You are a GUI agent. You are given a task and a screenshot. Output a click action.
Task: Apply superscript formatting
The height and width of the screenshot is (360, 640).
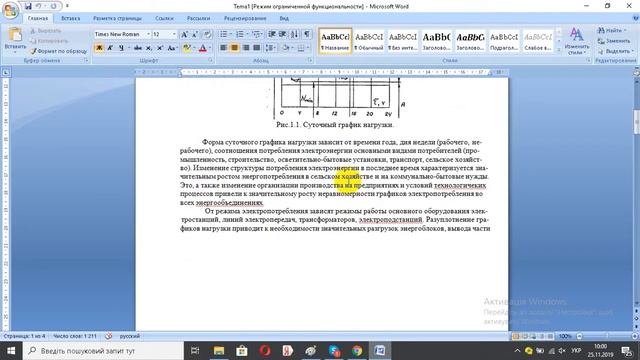point(160,48)
